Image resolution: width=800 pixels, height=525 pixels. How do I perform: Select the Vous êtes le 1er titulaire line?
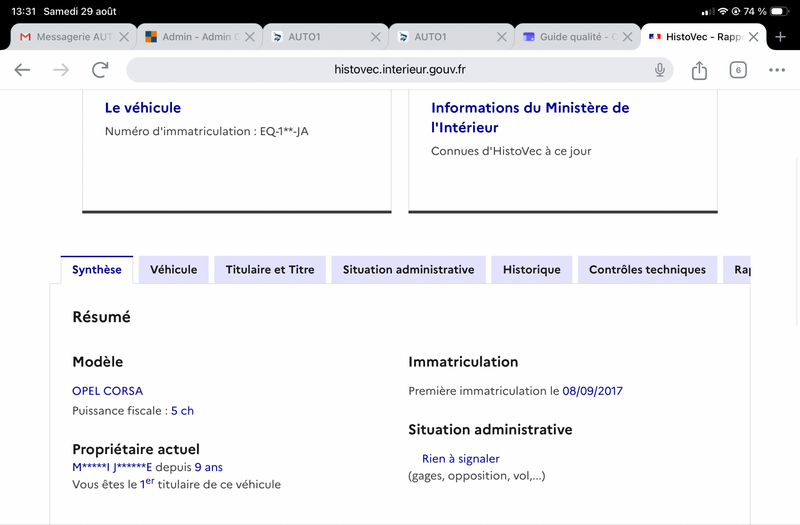point(177,484)
